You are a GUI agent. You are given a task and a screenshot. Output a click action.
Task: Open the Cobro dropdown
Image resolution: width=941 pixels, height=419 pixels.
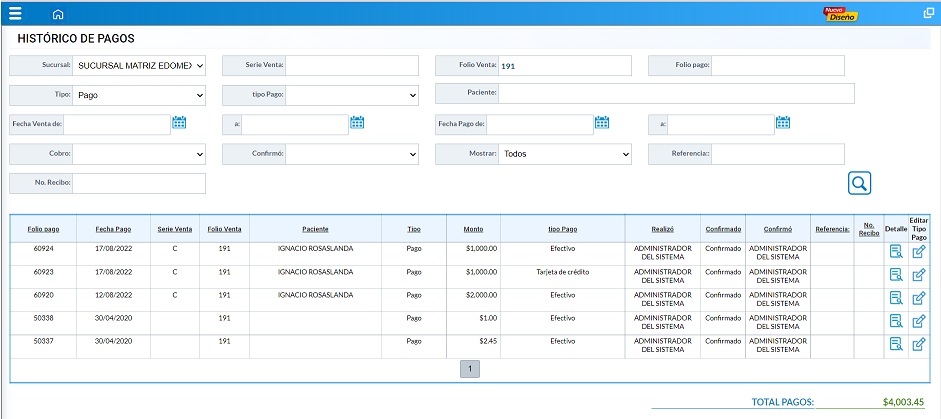pos(139,154)
